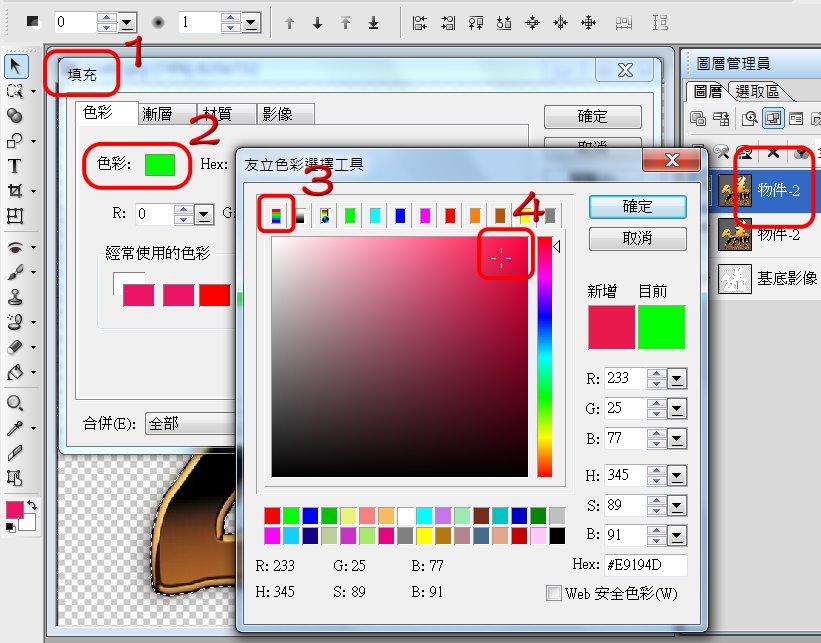This screenshot has width=821, height=643.
Task: Open dropdown next to G 25 field
Action: (x=676, y=408)
